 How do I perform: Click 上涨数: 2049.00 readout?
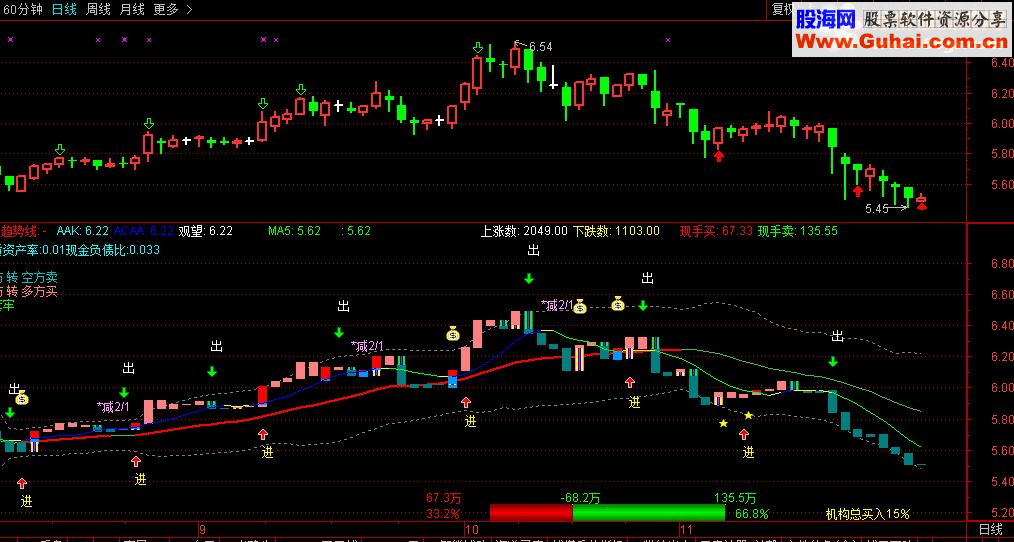(524, 231)
